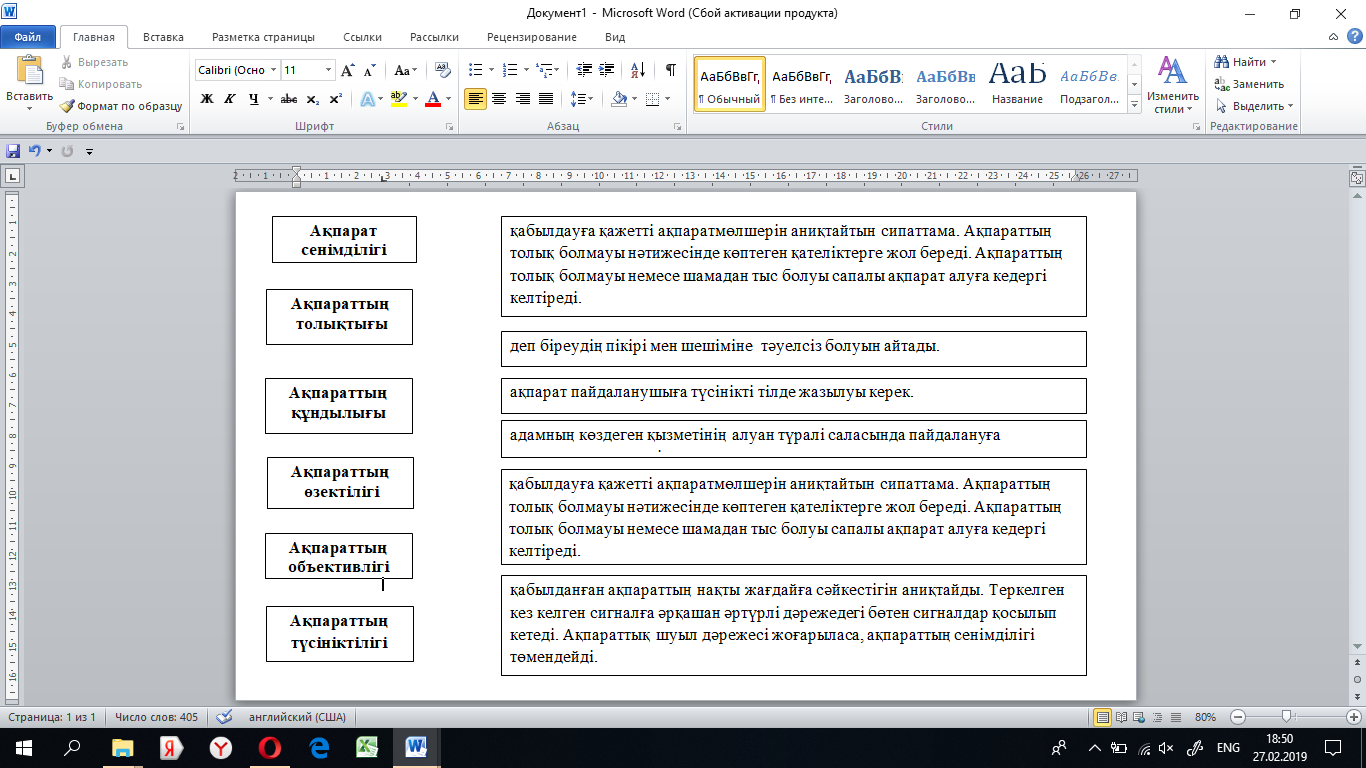Apply Title (Название) style
Viewport: 1366px width, 768px height.
pos(1017,83)
